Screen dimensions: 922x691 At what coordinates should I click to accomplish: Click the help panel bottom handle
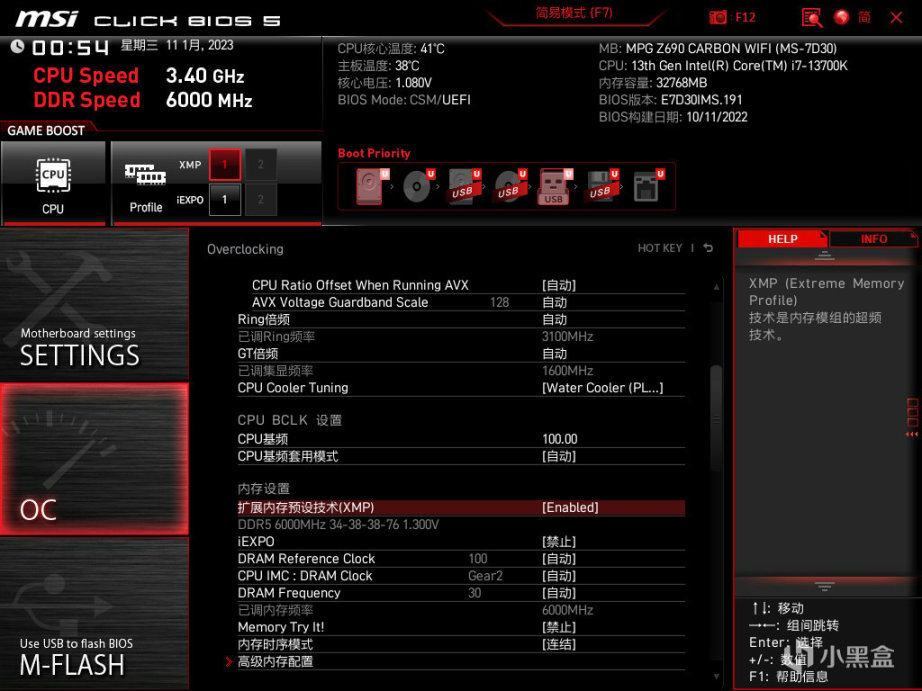(824, 586)
